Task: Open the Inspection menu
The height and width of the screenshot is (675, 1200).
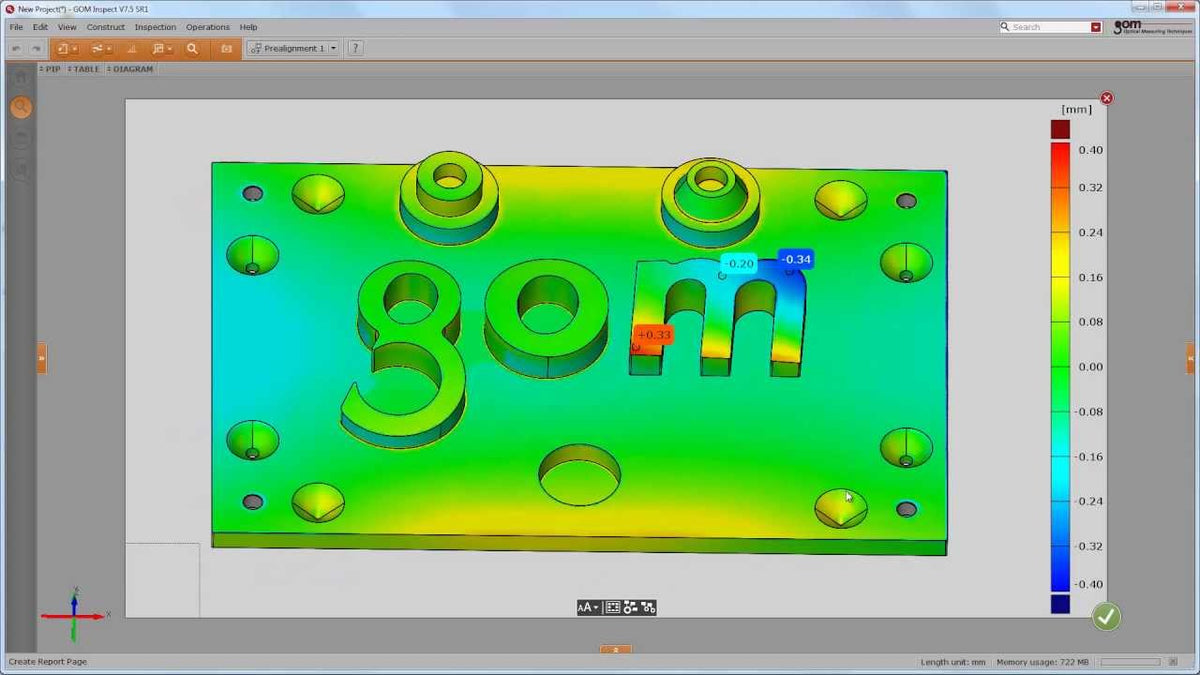Action: point(155,27)
